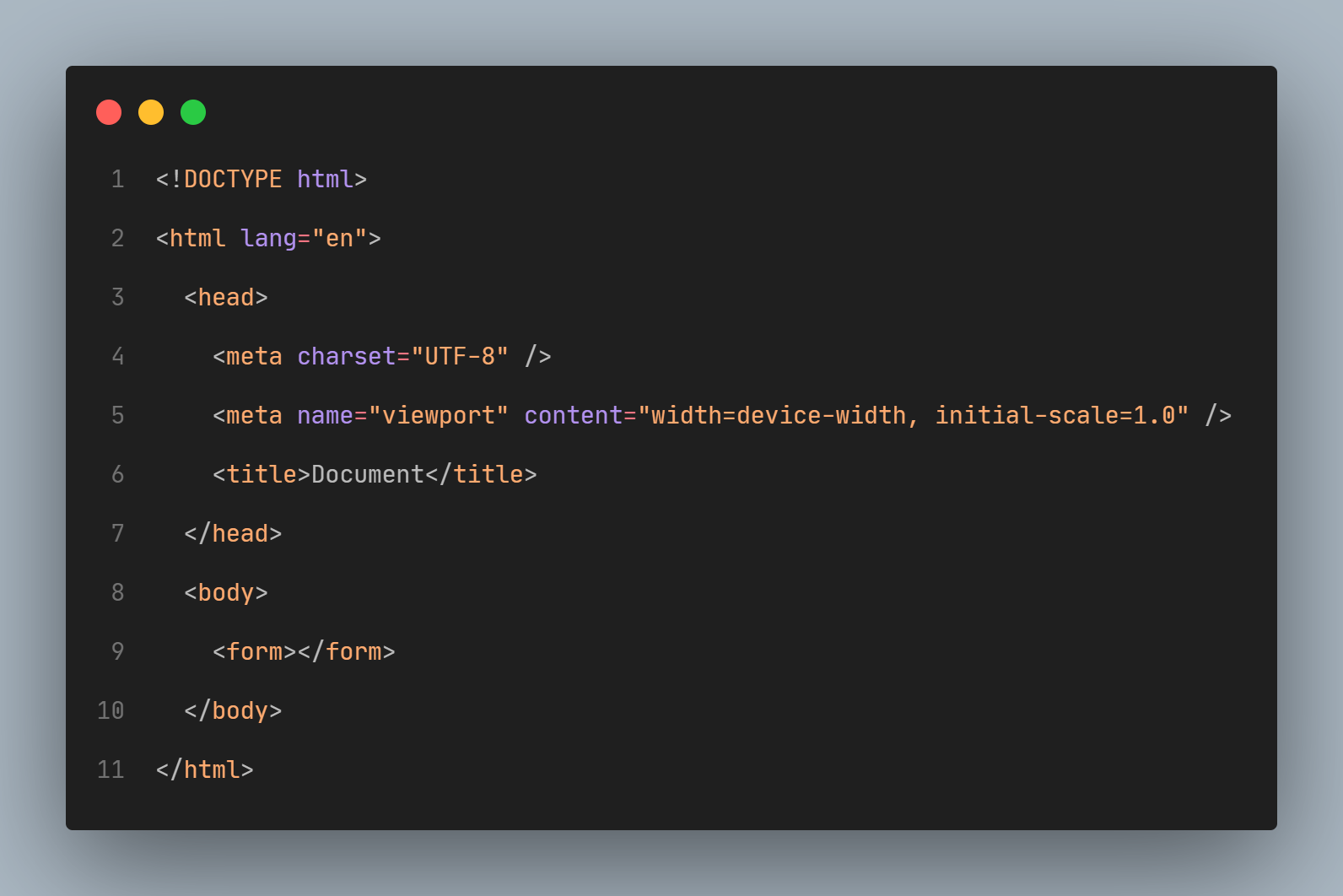This screenshot has height=896, width=1343.
Task: Click the charset attribute name
Action: coord(347,356)
